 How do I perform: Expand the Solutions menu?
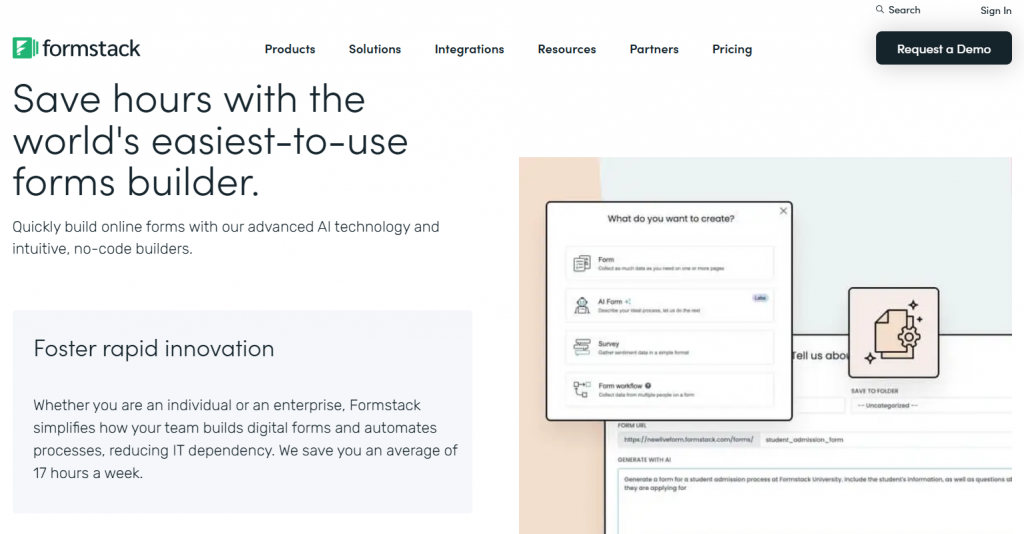click(375, 49)
